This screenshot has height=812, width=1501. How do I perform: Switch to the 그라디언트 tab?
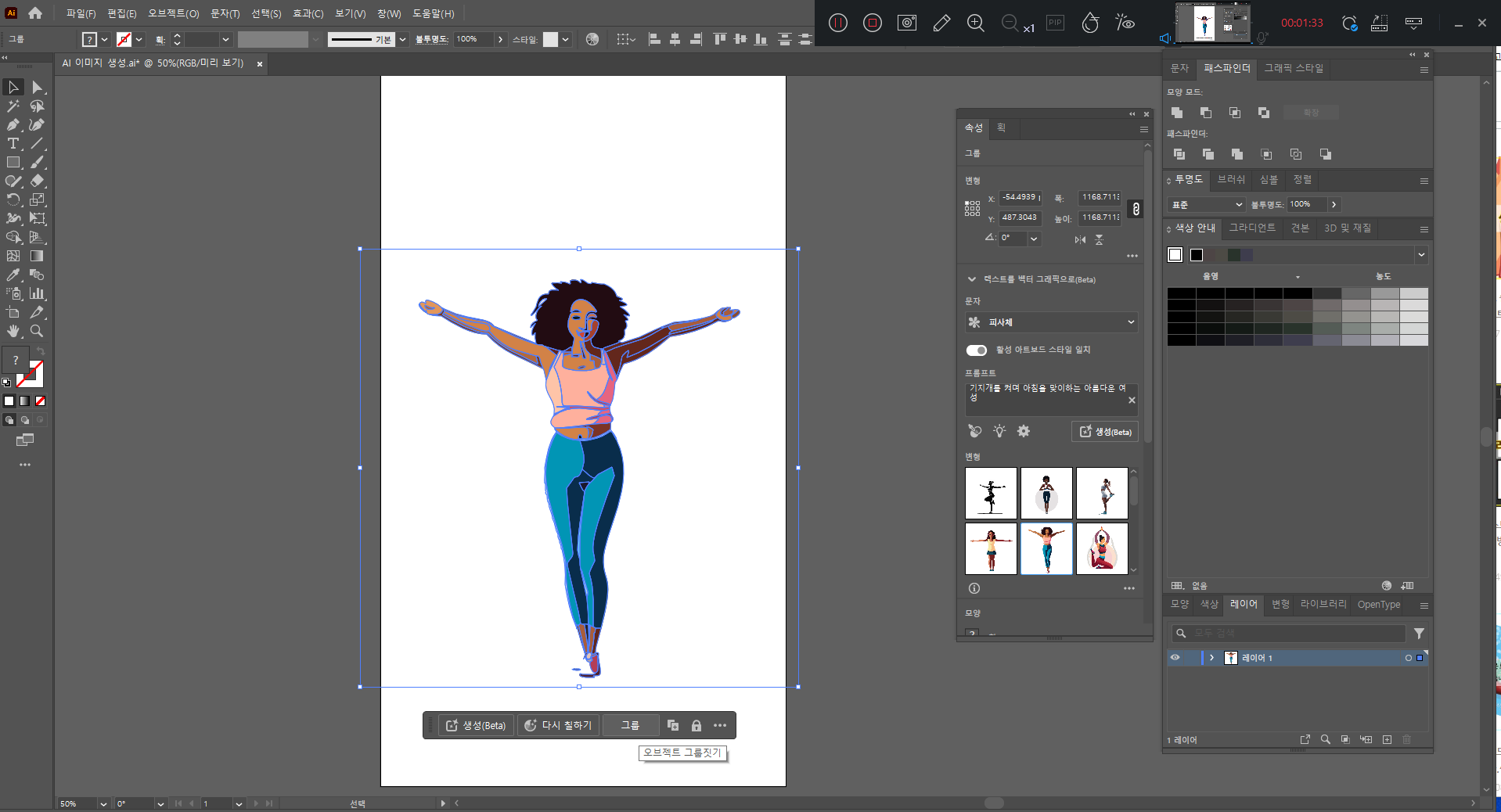point(1252,228)
